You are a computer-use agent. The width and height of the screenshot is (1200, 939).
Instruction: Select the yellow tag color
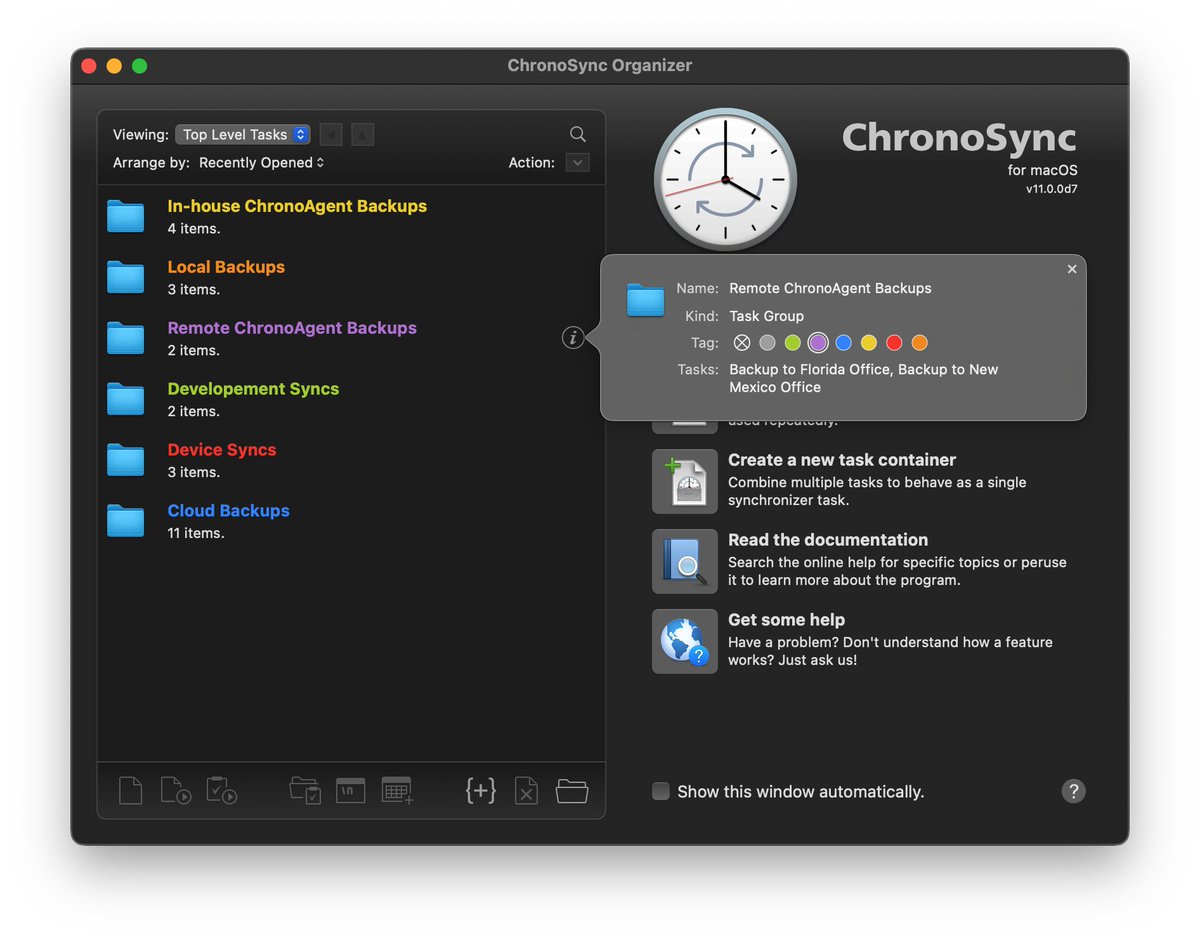point(869,343)
